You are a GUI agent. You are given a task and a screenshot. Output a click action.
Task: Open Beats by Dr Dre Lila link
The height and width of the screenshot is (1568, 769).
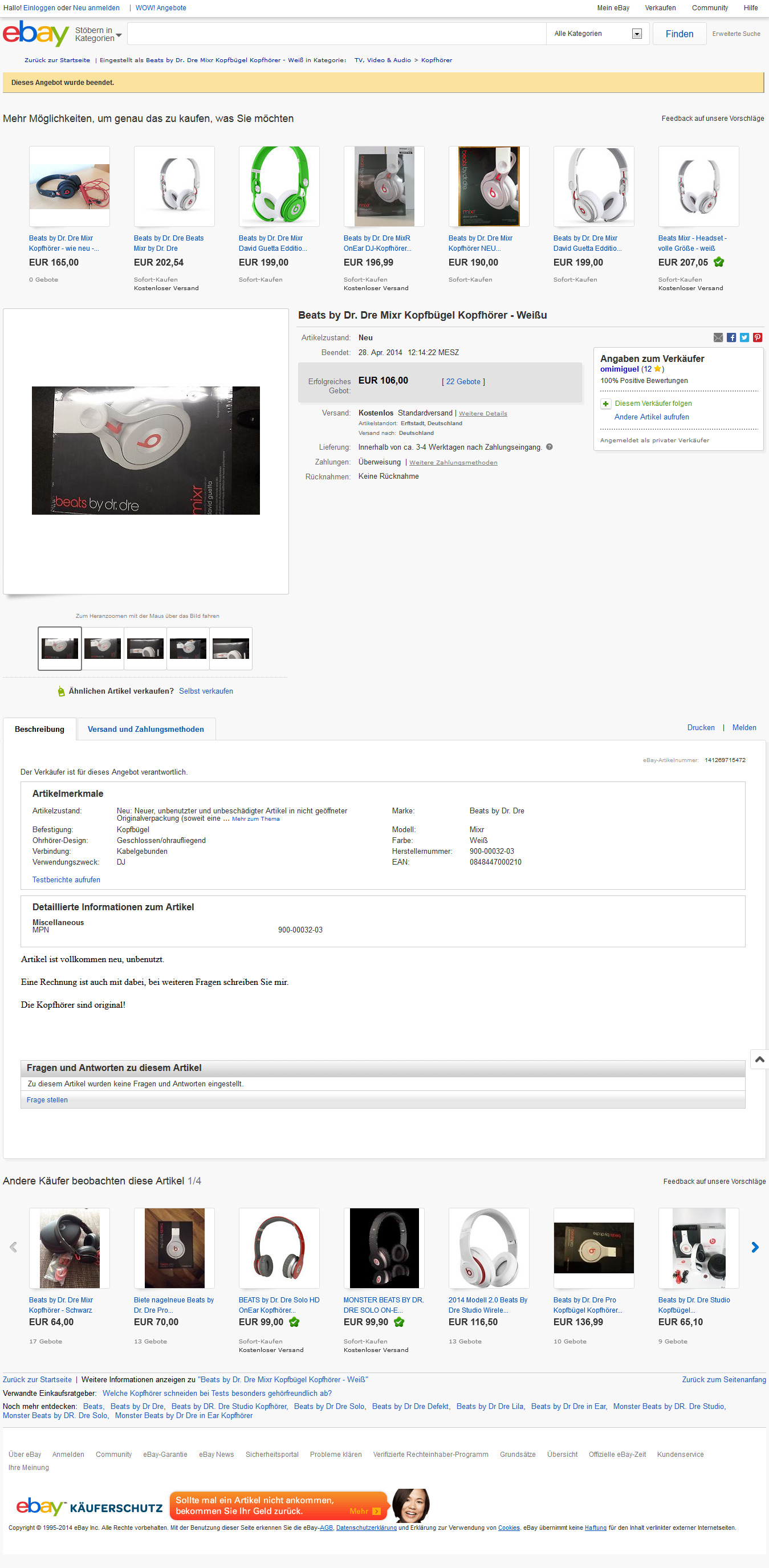[x=490, y=1407]
